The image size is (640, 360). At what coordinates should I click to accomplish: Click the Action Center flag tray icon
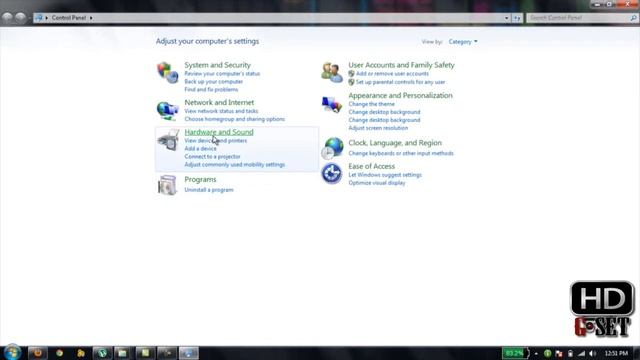point(559,353)
